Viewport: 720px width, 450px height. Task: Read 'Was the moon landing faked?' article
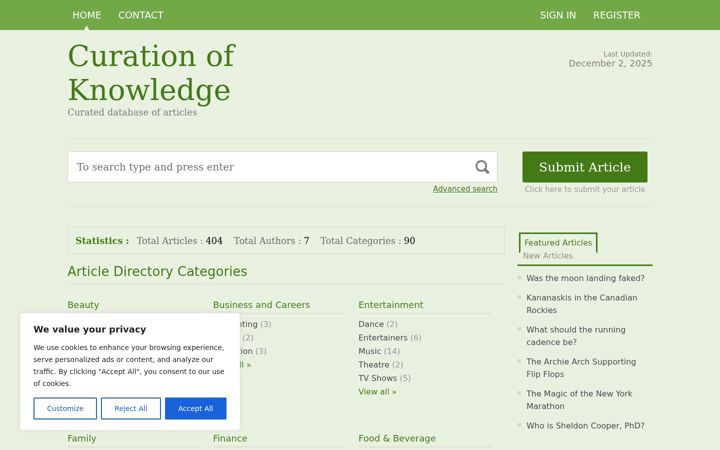tap(585, 278)
